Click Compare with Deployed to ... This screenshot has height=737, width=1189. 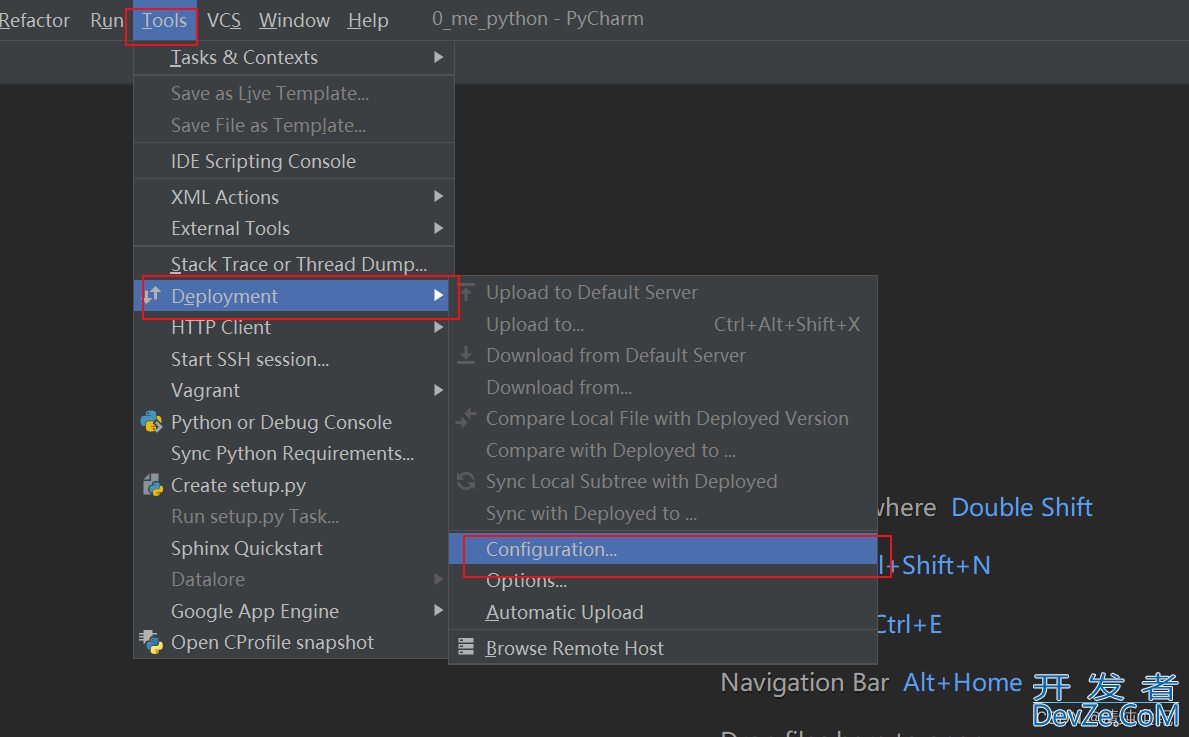[663, 450]
